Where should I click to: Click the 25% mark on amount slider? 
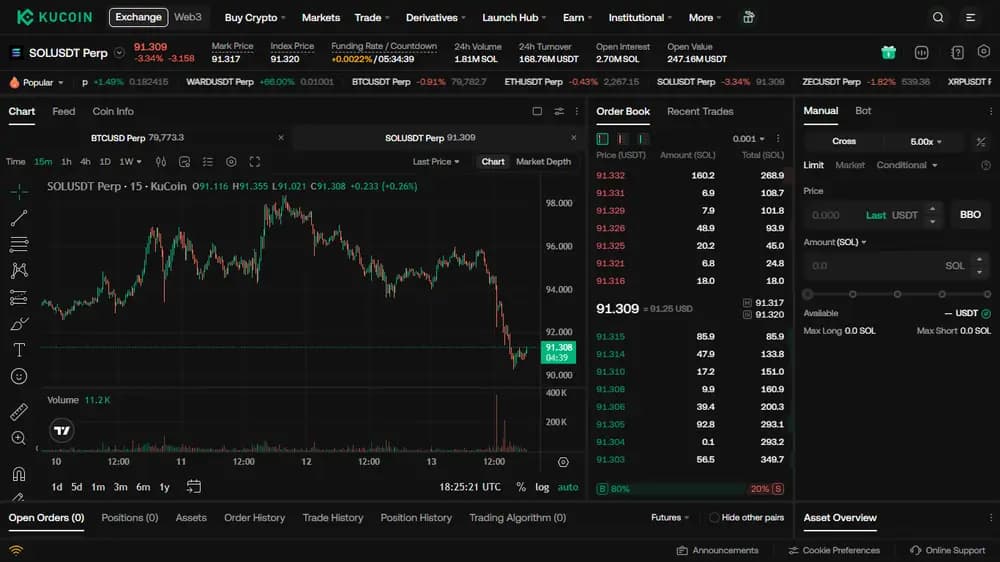[x=852, y=295]
